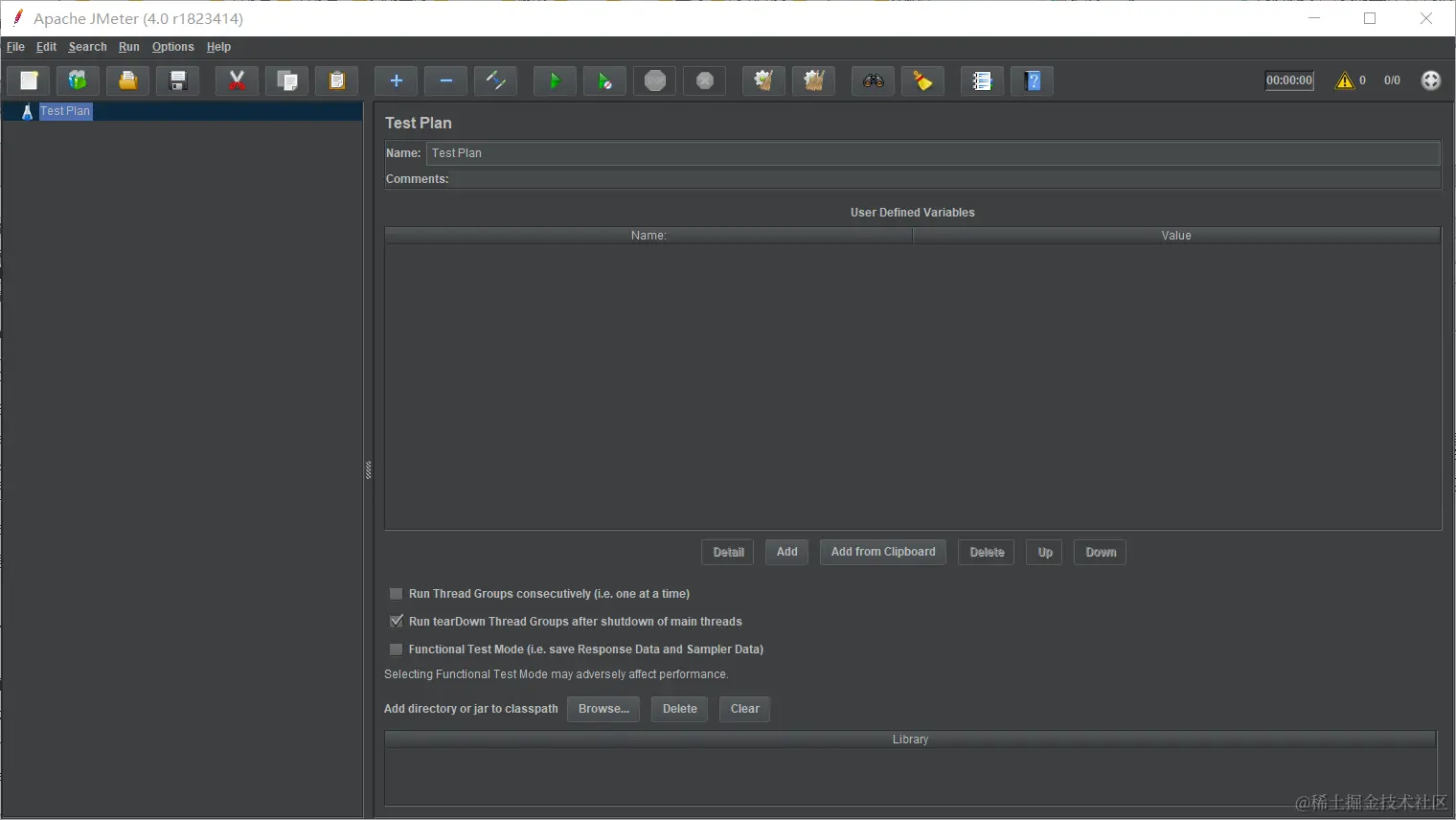Click the warning triangle log icon
The image size is (1456, 820).
[x=1345, y=80]
